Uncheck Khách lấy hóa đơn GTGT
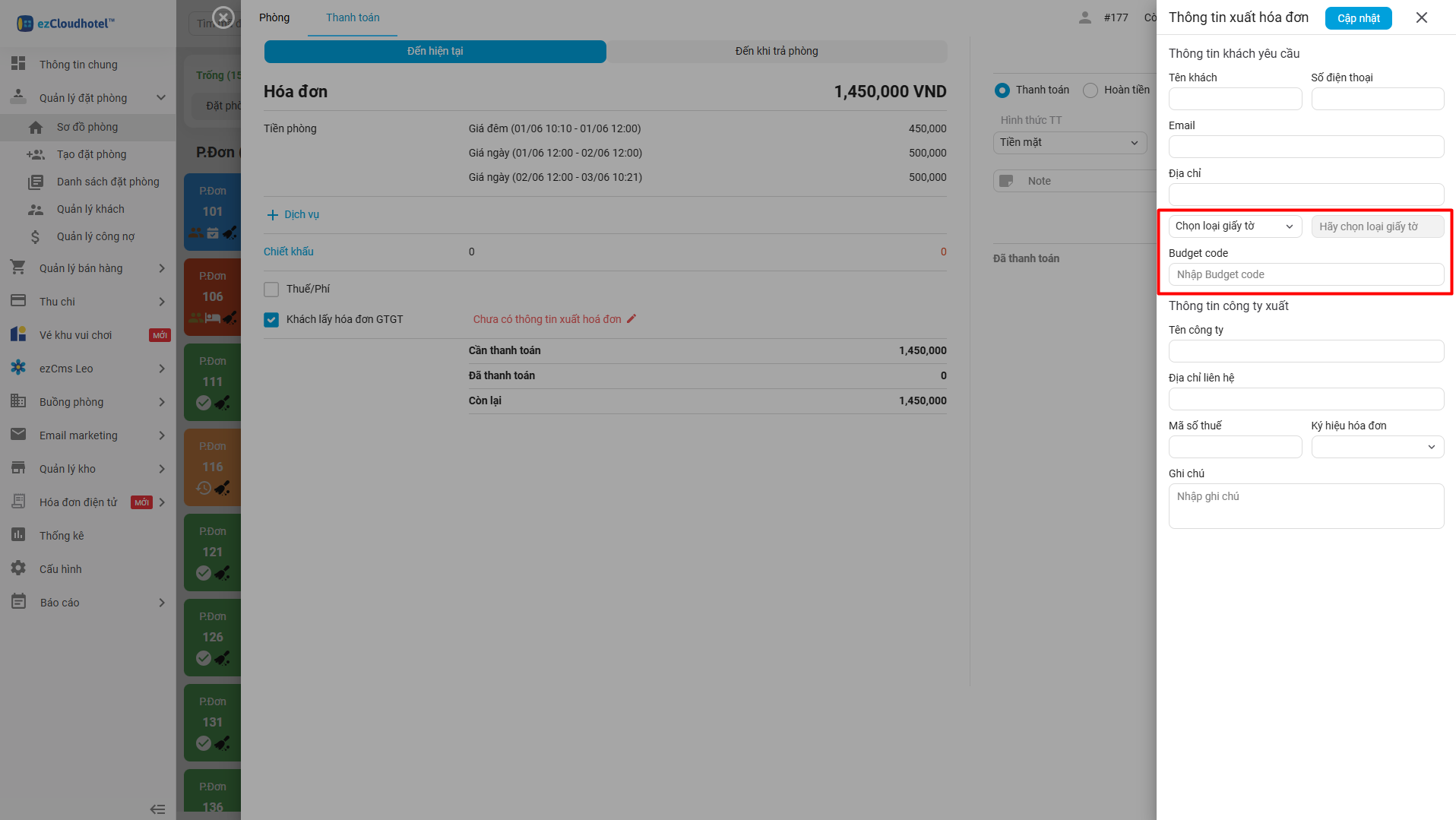This screenshot has width=1456, height=820. [x=271, y=320]
